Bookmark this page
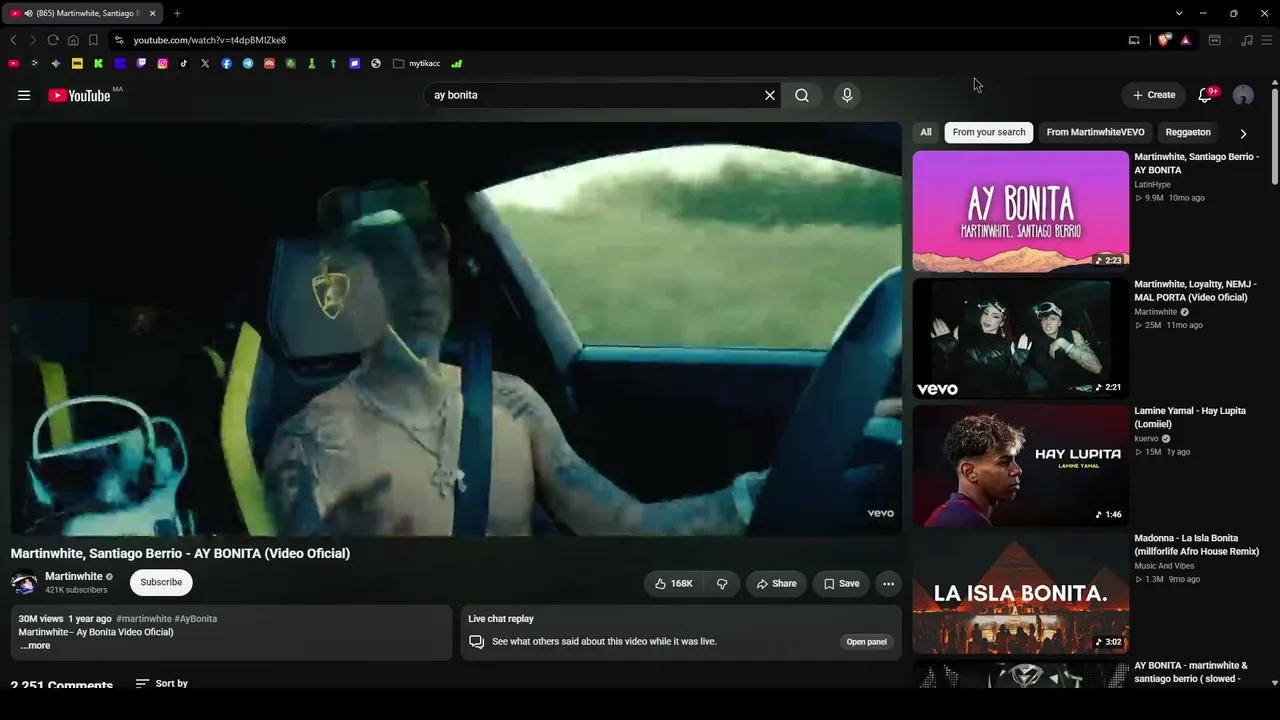This screenshot has width=1280, height=720. click(x=93, y=40)
